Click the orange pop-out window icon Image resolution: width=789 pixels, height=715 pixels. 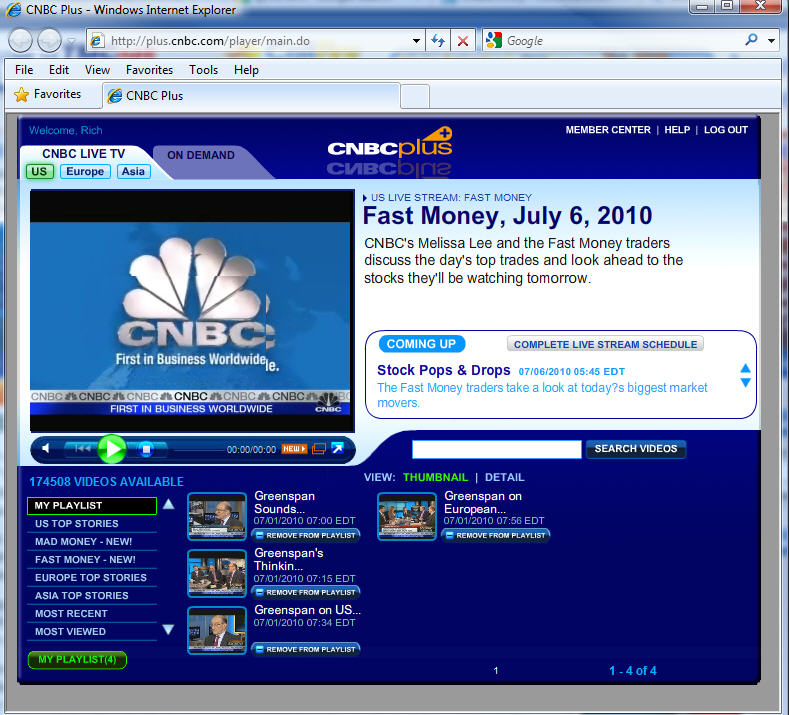[x=319, y=449]
